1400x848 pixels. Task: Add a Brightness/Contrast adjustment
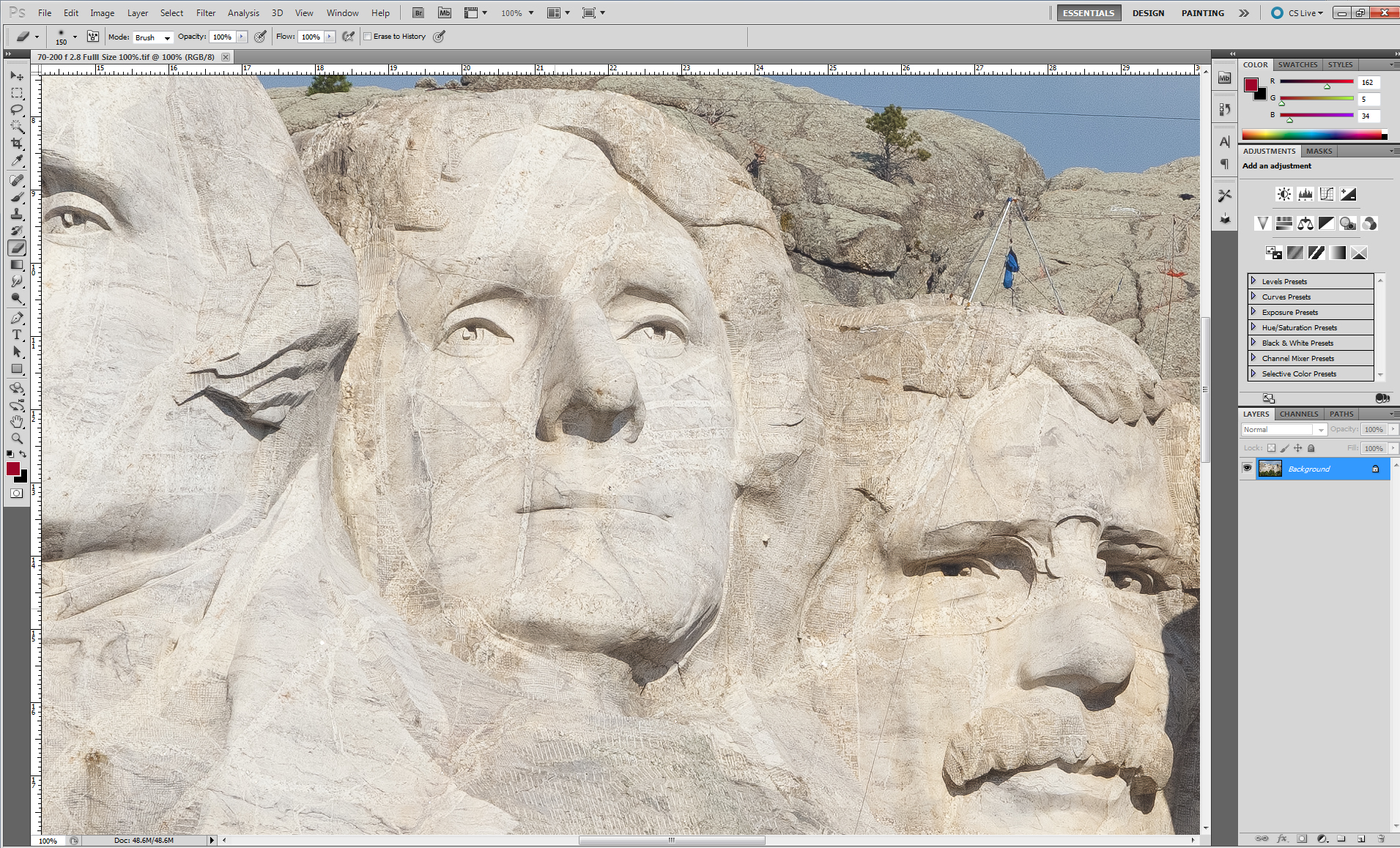[x=1284, y=194]
